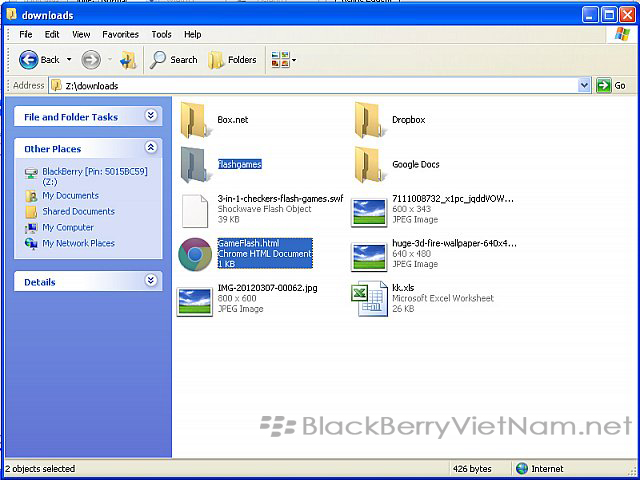This screenshot has height=480, width=640.
Task: Maximize the downloads window
Action: click(609, 16)
